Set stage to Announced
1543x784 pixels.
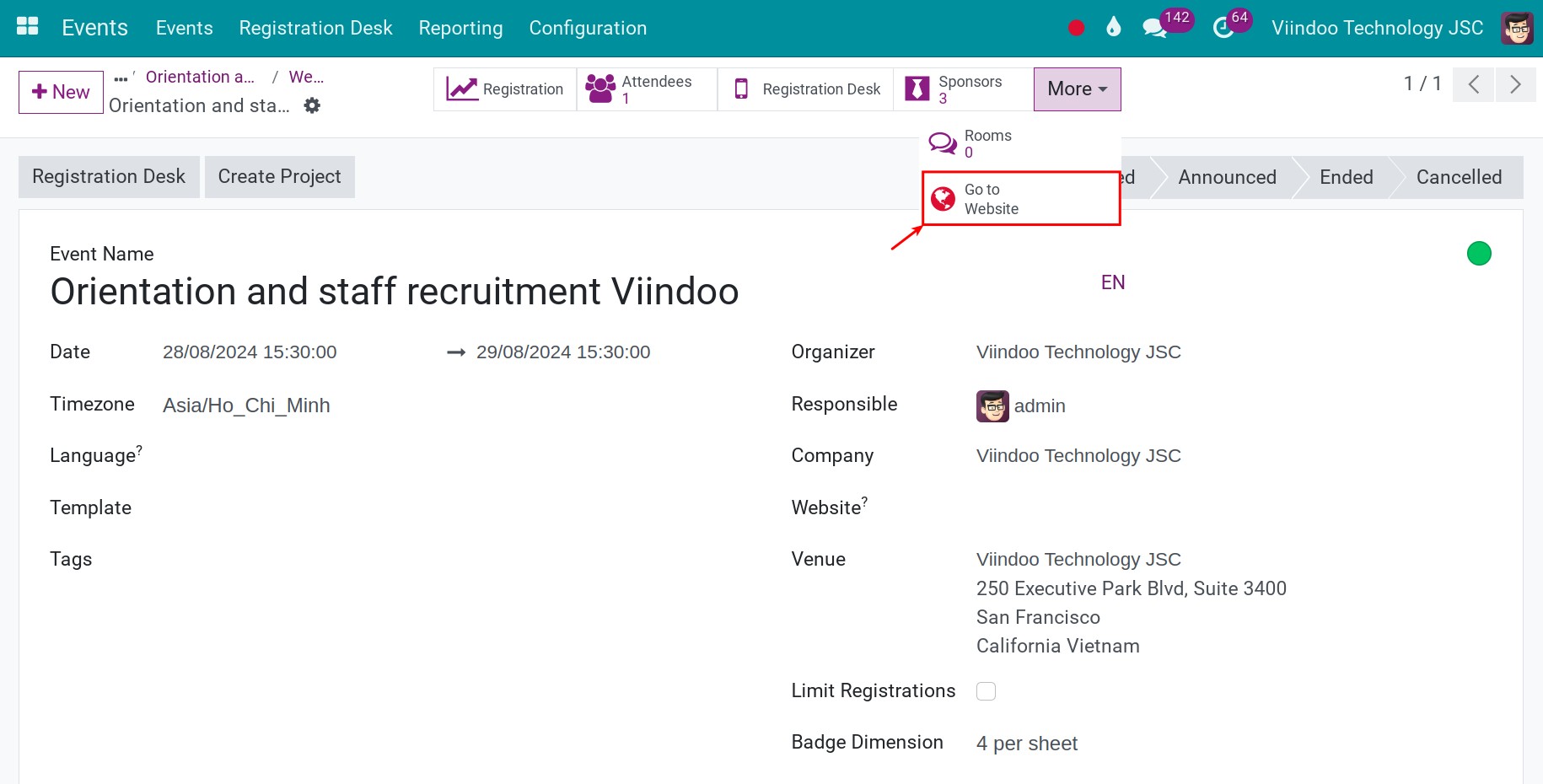pyautogui.click(x=1227, y=177)
